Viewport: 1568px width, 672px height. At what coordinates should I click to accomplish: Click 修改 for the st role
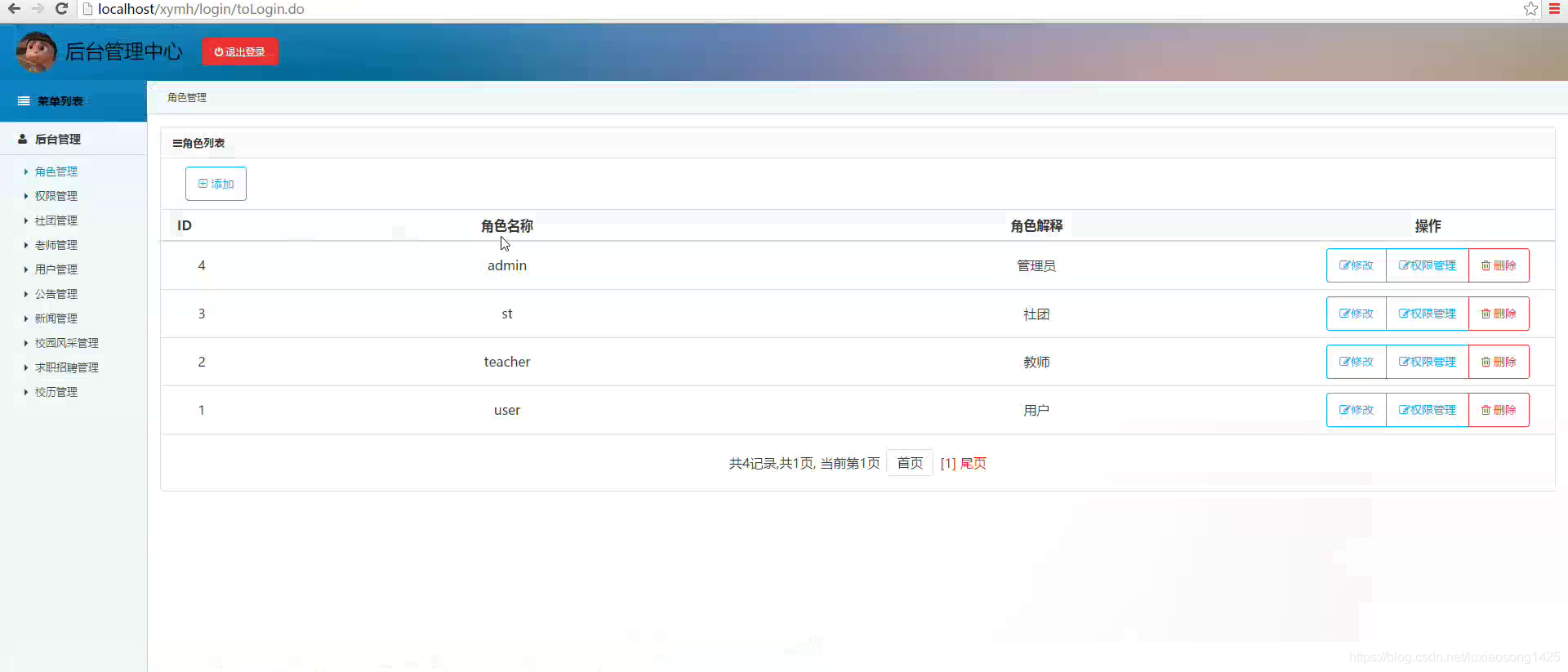tap(1356, 314)
